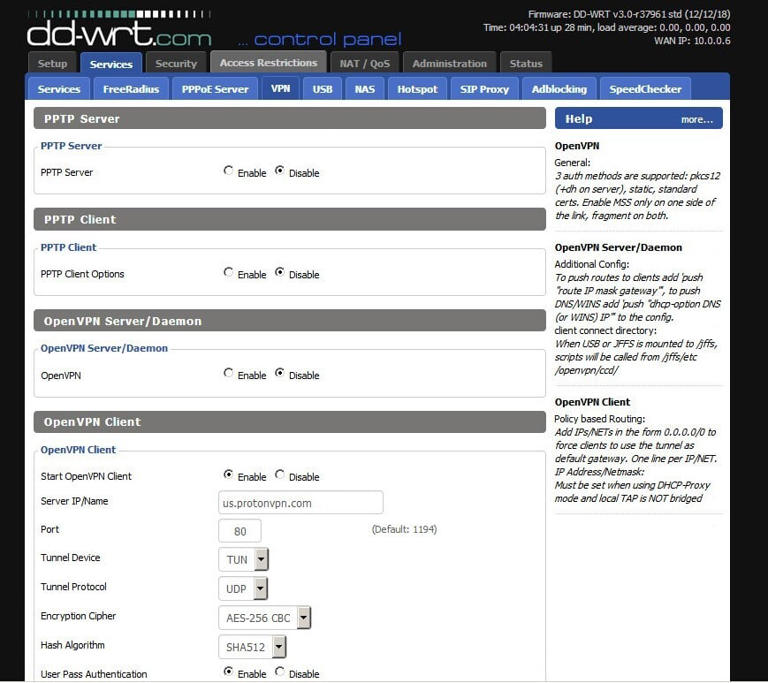Screen dimensions: 768x683
Task: Click the PPTP Client section header
Action: [289, 220]
